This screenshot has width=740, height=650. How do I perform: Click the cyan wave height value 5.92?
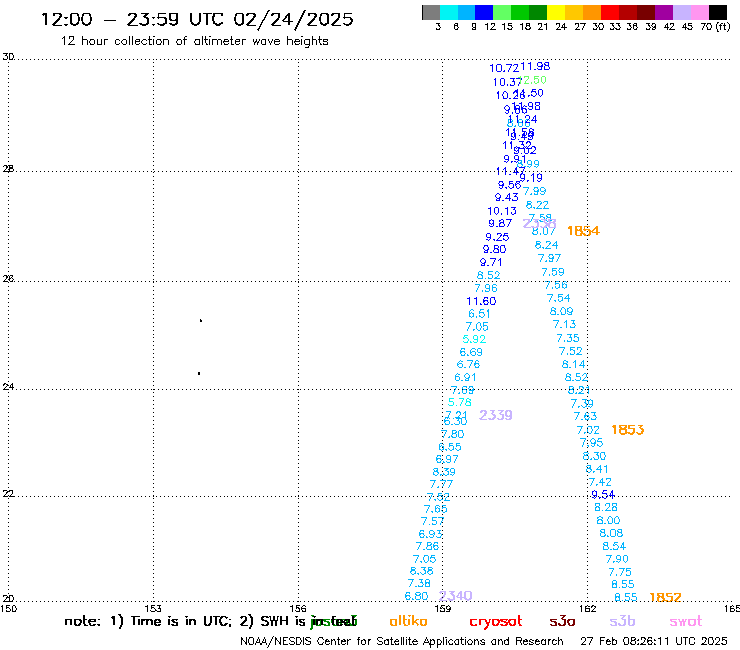click(x=474, y=339)
